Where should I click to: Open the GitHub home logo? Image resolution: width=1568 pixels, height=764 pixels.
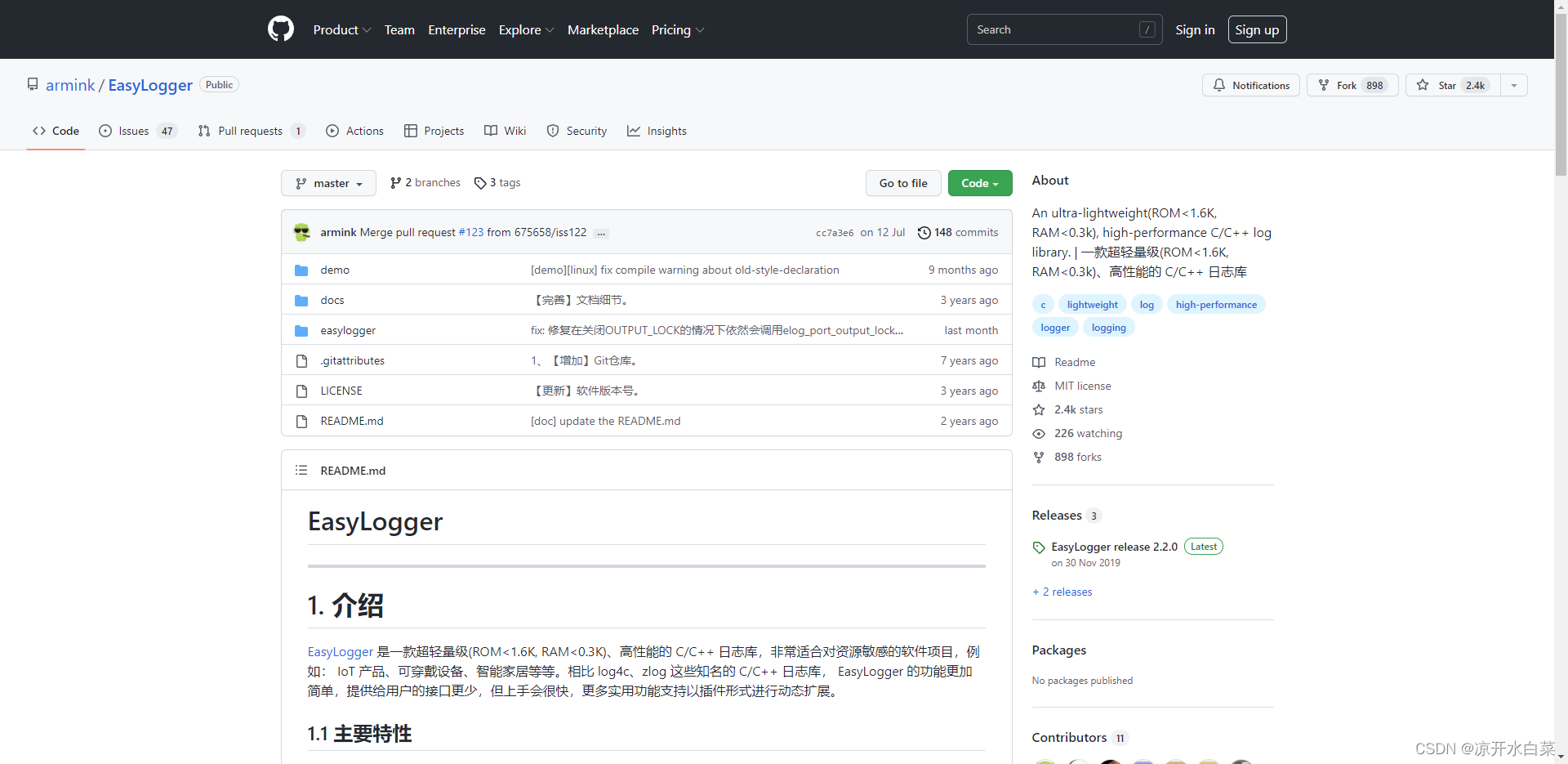pos(281,29)
